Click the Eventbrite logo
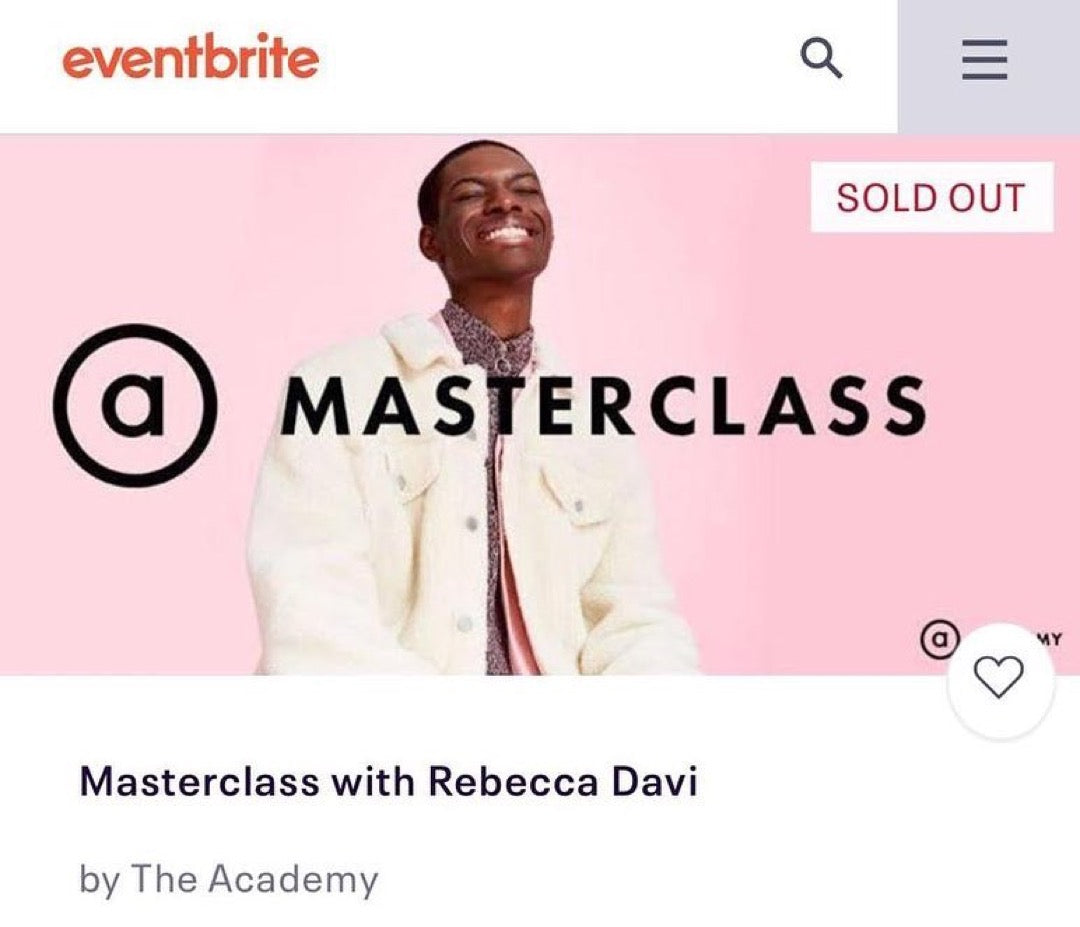This screenshot has width=1080, height=927. pyautogui.click(x=190, y=60)
